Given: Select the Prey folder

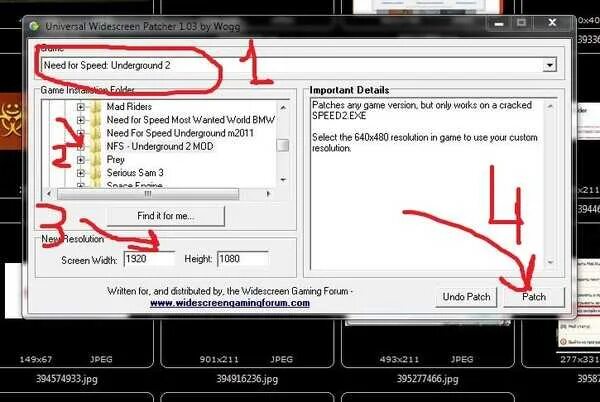Looking at the screenshot, I should (116, 160).
